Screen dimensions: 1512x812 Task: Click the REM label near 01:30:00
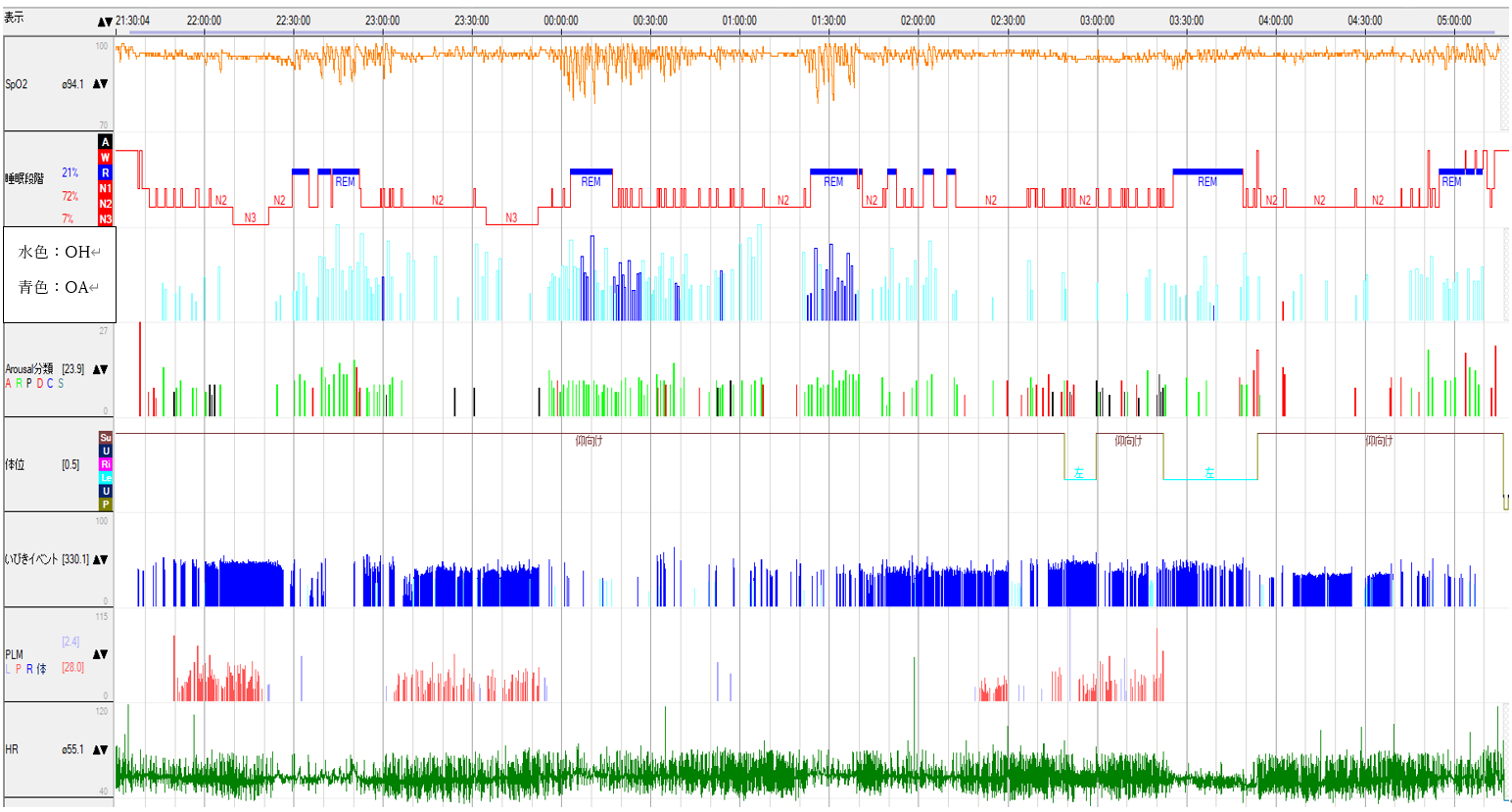pos(833,182)
